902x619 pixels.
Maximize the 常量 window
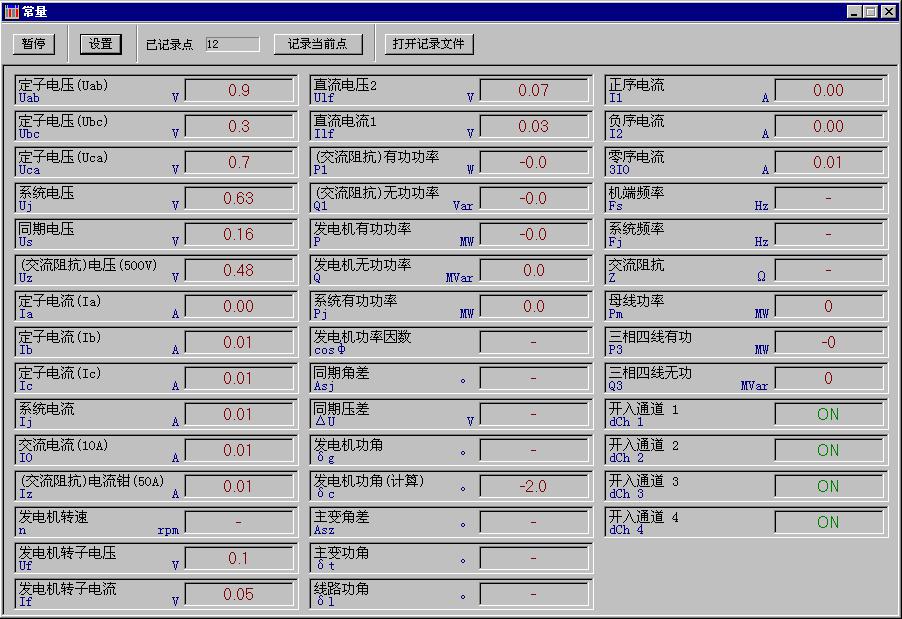871,11
